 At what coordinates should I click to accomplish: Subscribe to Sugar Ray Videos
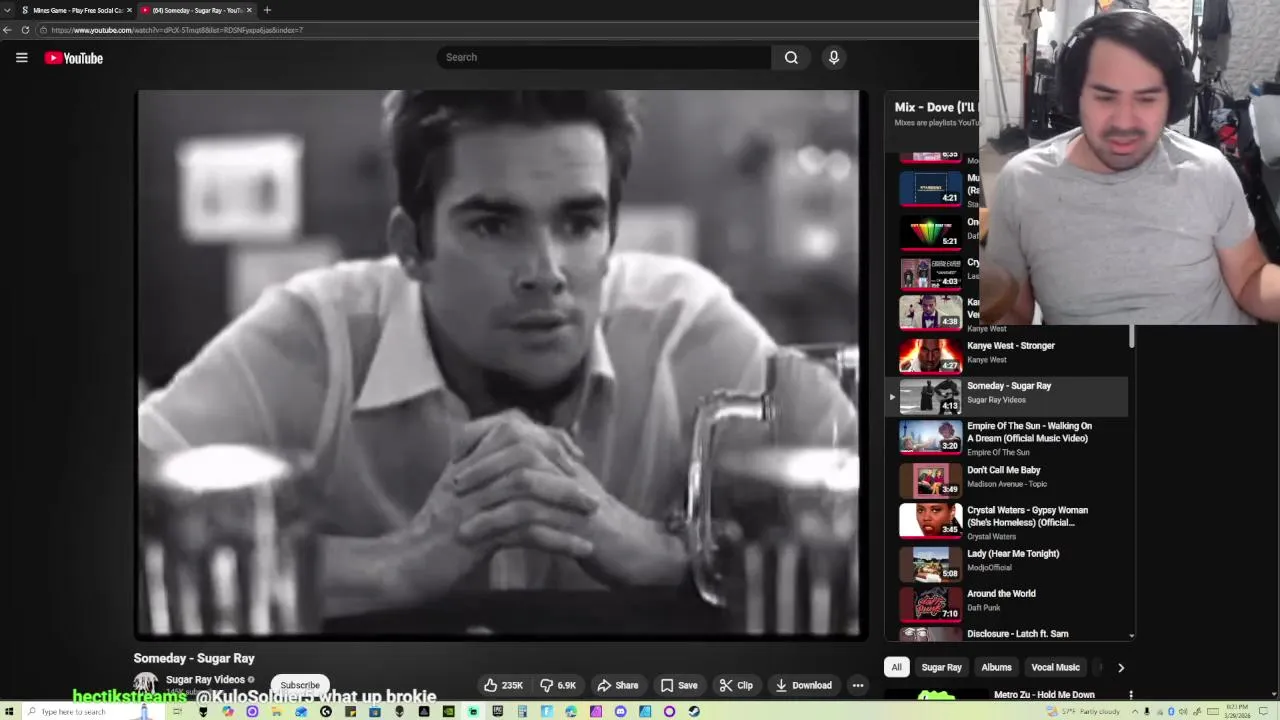pos(300,685)
